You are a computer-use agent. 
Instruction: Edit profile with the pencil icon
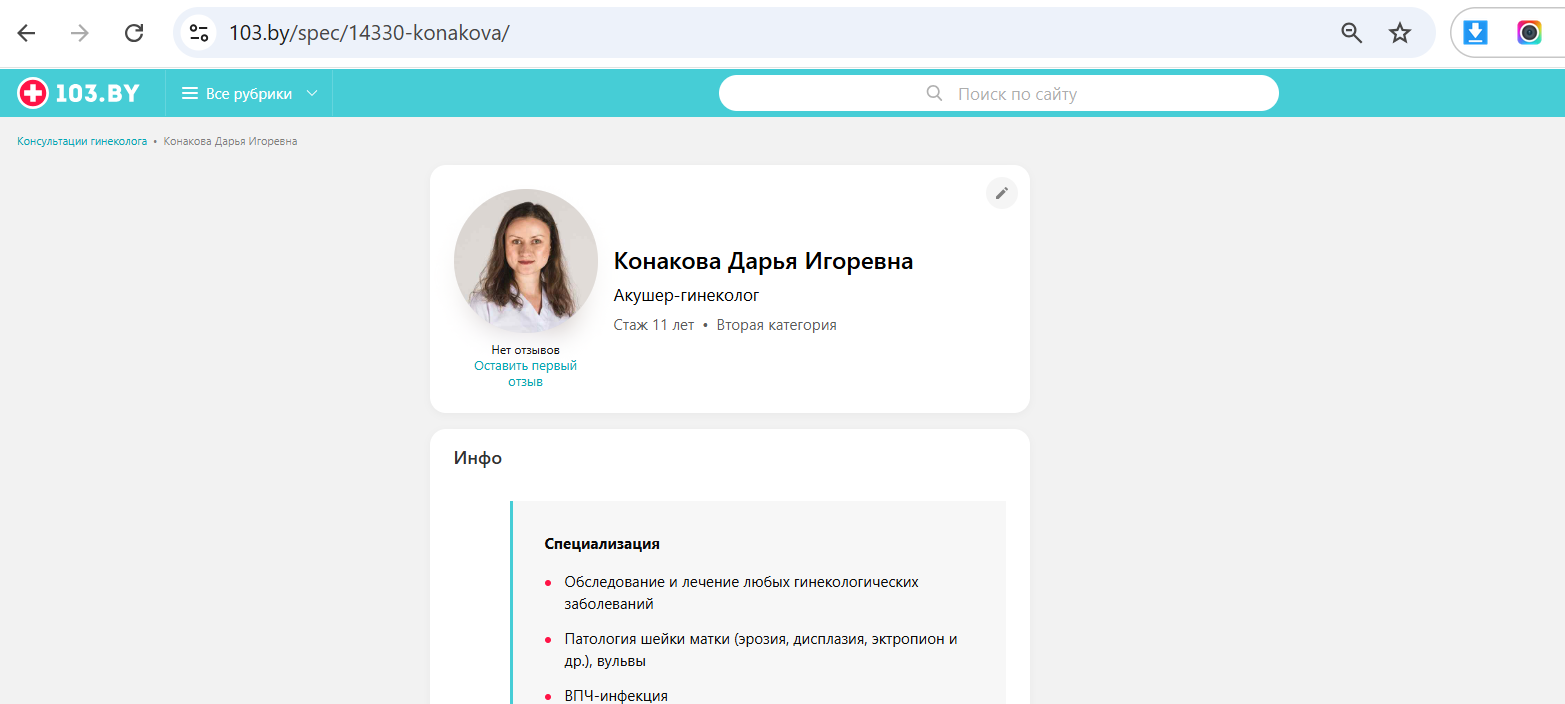1002,193
